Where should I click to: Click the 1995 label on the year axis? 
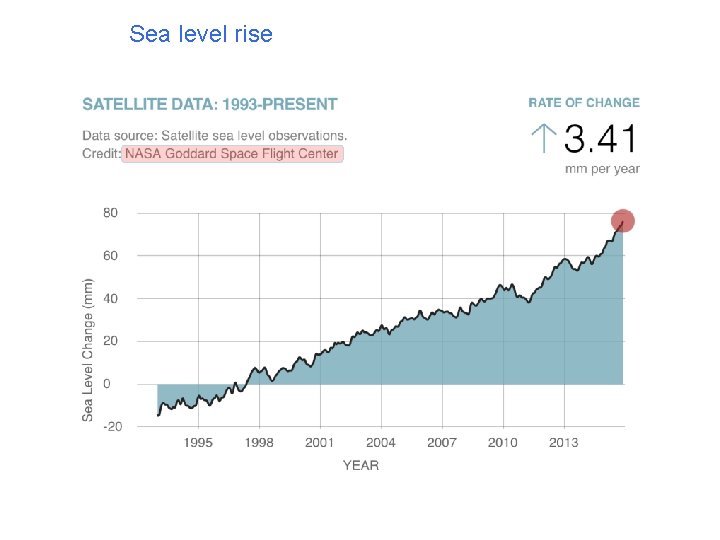click(x=198, y=442)
